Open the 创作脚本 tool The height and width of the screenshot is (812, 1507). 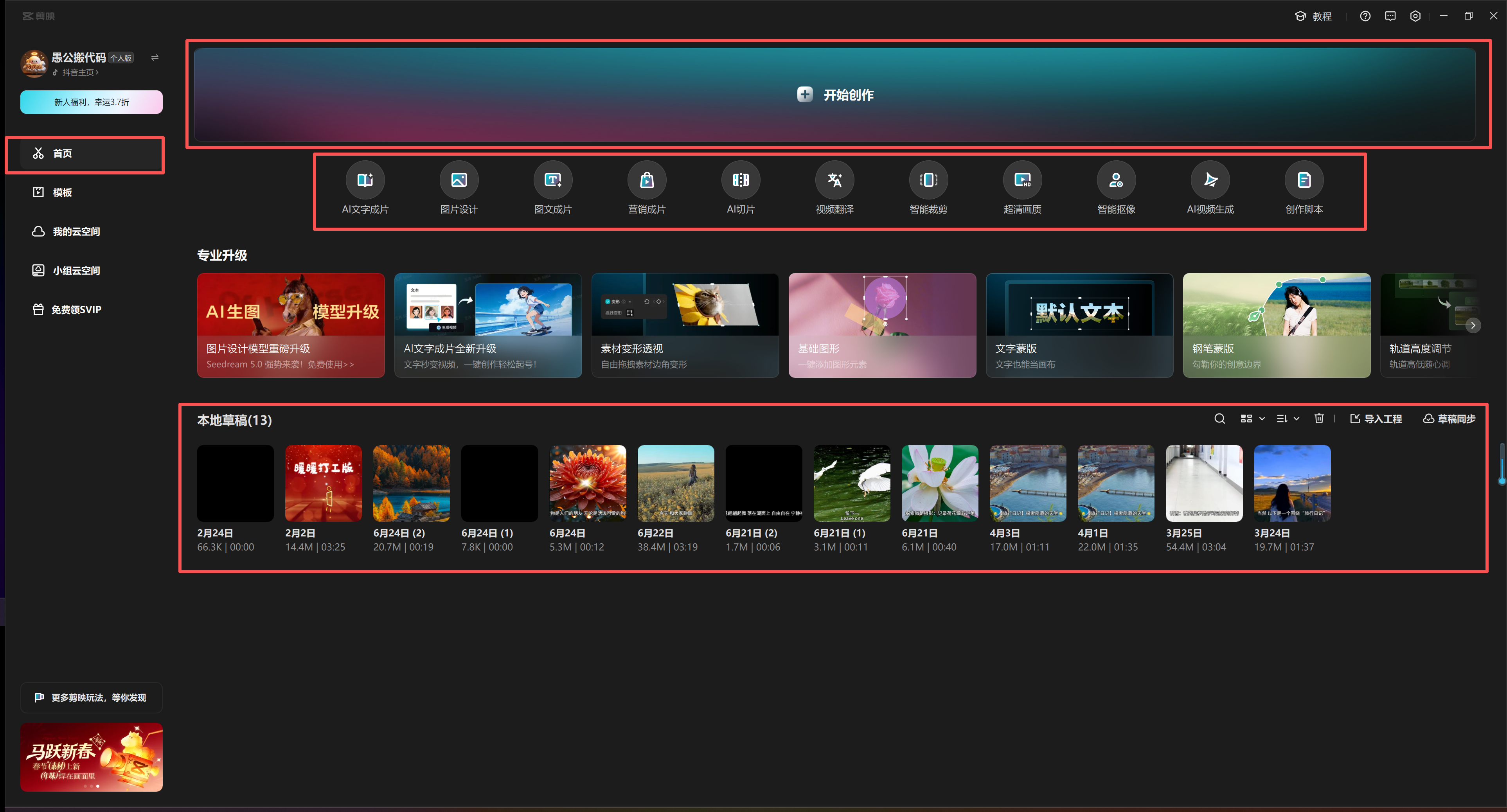tap(1304, 180)
